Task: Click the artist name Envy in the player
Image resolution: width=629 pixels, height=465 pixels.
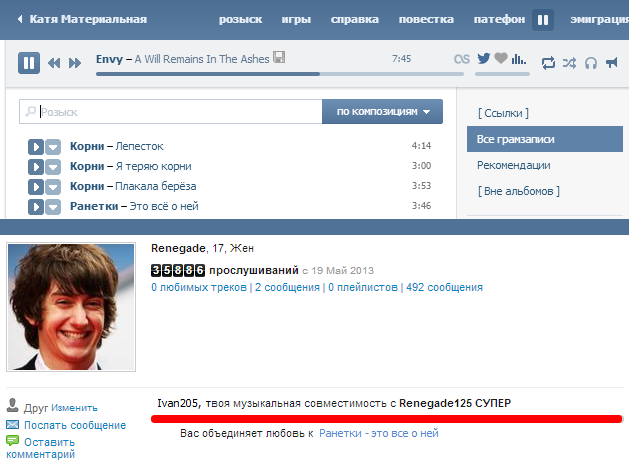Action: [109, 59]
